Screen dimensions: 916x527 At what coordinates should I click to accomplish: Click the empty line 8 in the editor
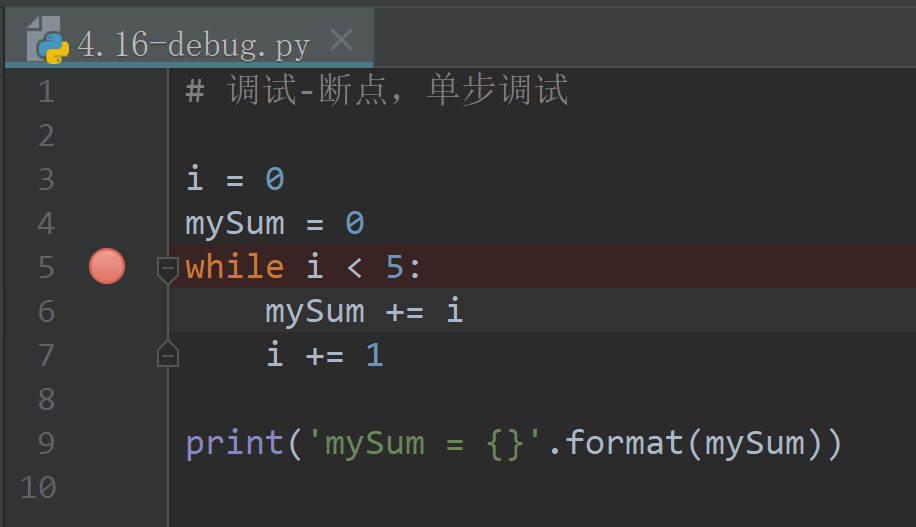[x=500, y=399]
